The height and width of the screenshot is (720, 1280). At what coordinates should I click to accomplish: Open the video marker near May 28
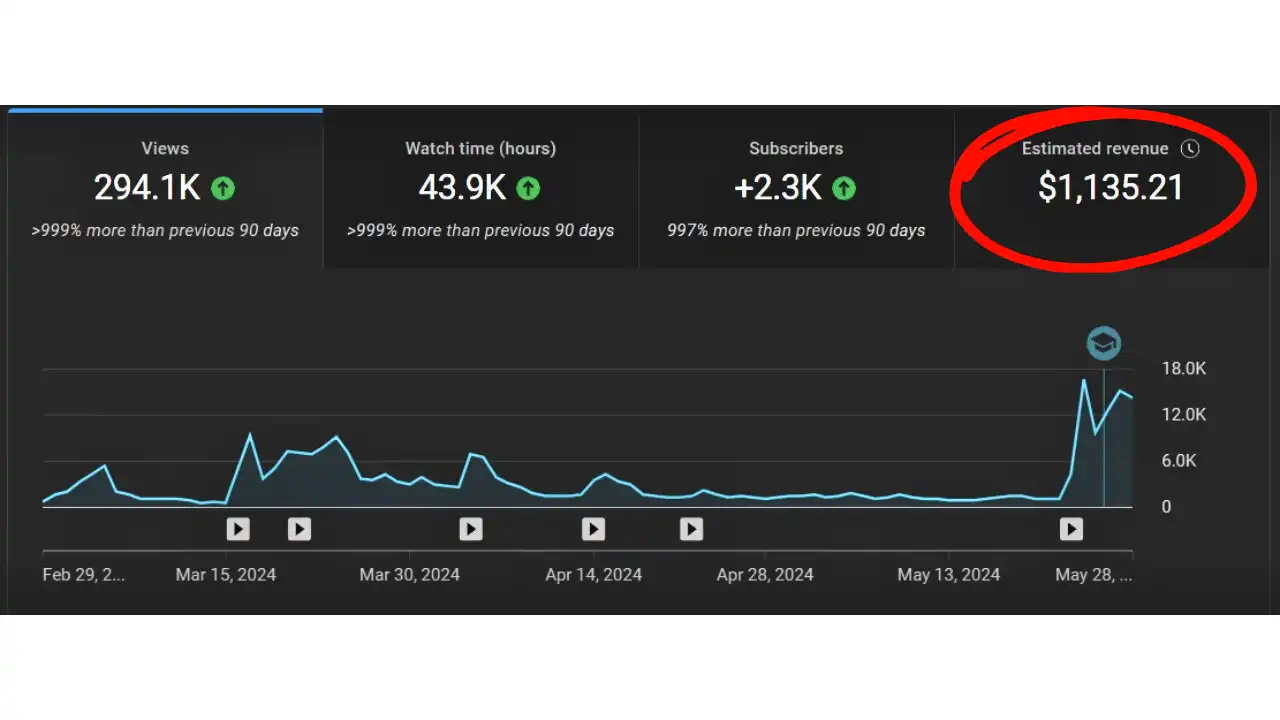pyautogui.click(x=1071, y=529)
